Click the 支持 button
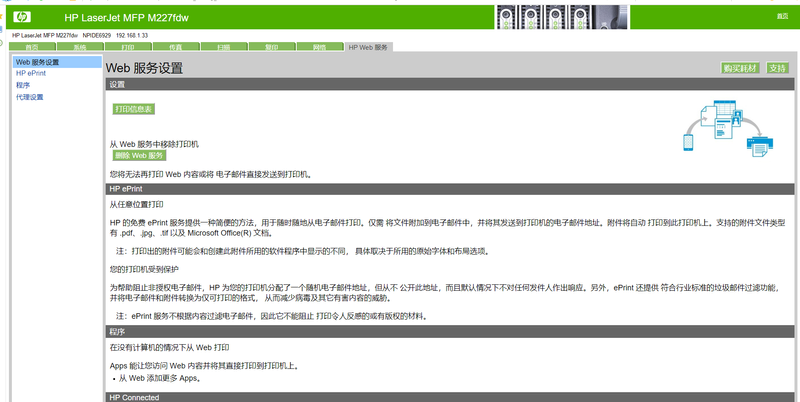The height and width of the screenshot is (402, 800). tap(778, 68)
